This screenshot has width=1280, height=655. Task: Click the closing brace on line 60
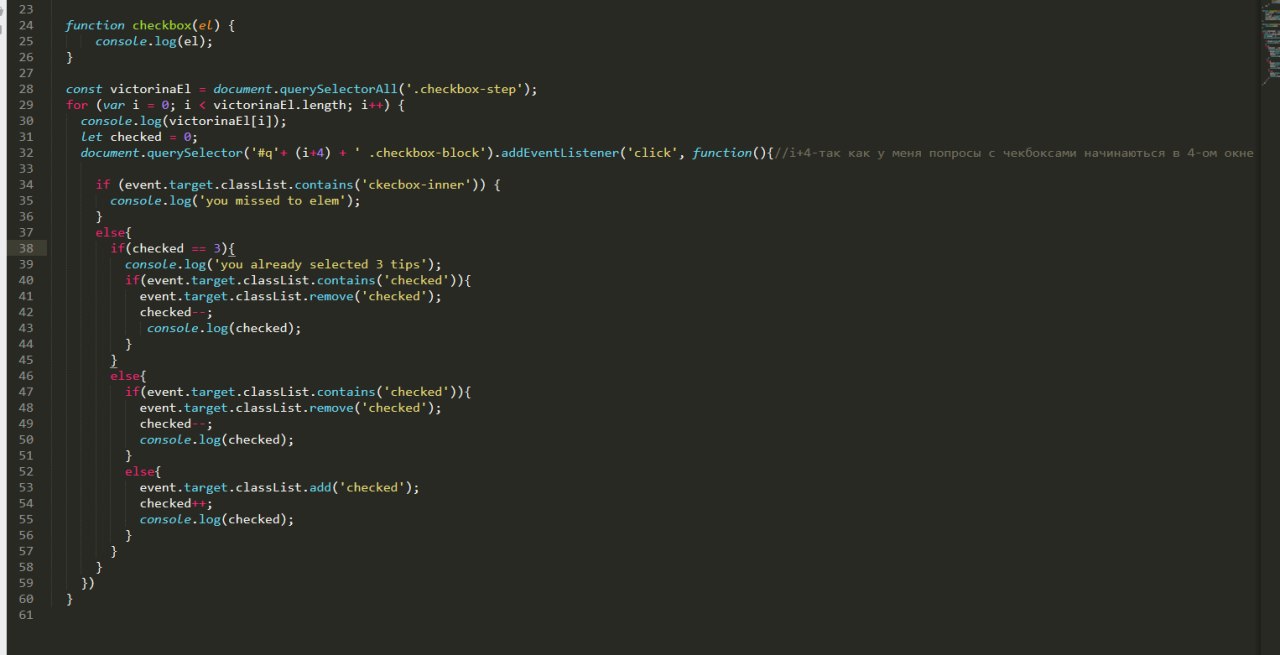[x=70, y=599]
